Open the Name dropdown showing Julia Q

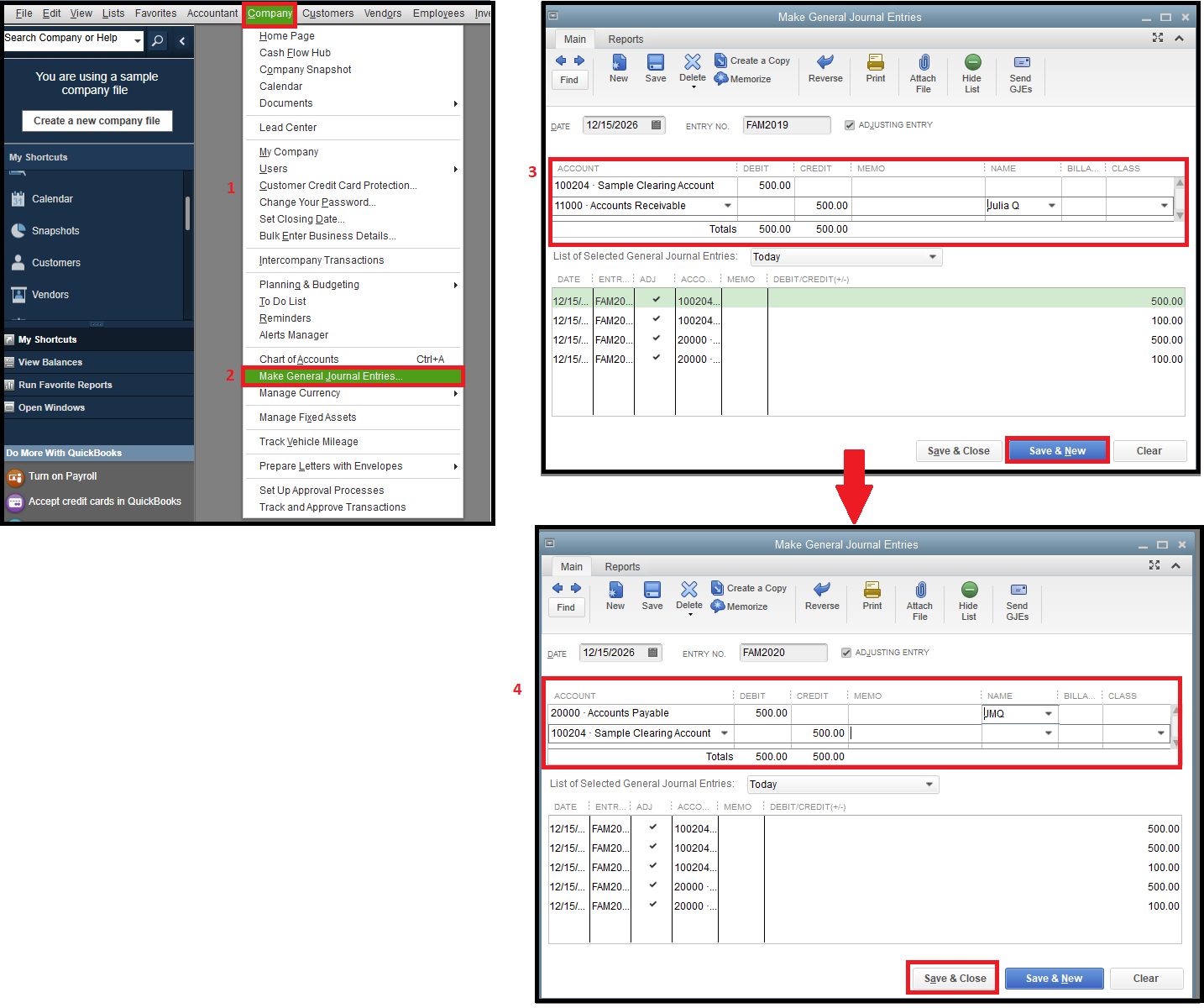pyautogui.click(x=1052, y=205)
